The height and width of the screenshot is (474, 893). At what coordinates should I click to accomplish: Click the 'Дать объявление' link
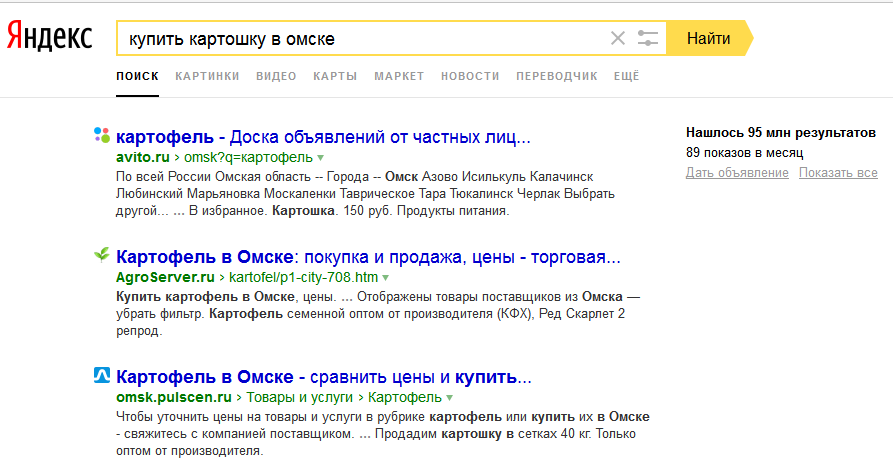(737, 173)
